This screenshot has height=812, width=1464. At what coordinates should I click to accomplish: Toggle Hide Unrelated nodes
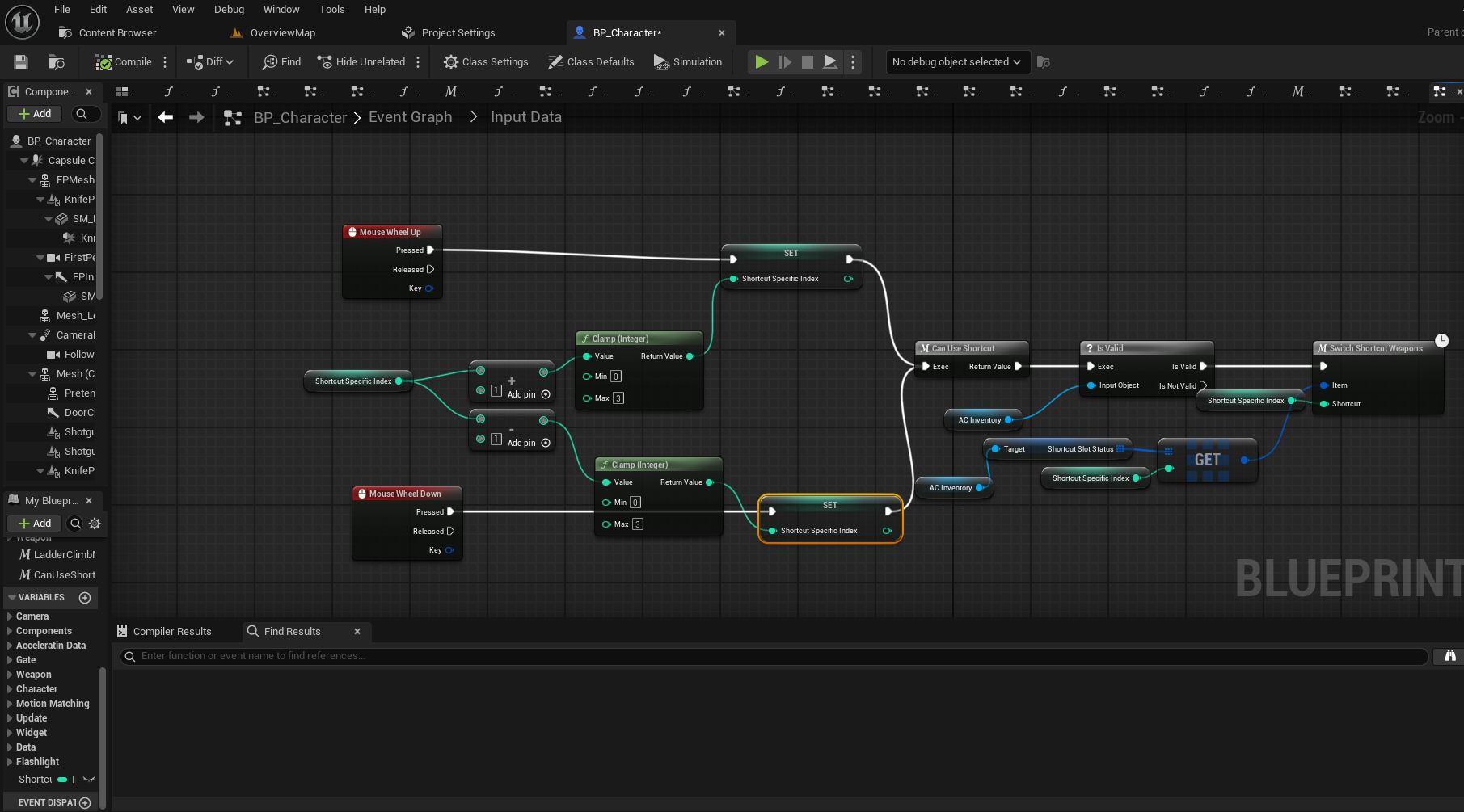[x=361, y=62]
